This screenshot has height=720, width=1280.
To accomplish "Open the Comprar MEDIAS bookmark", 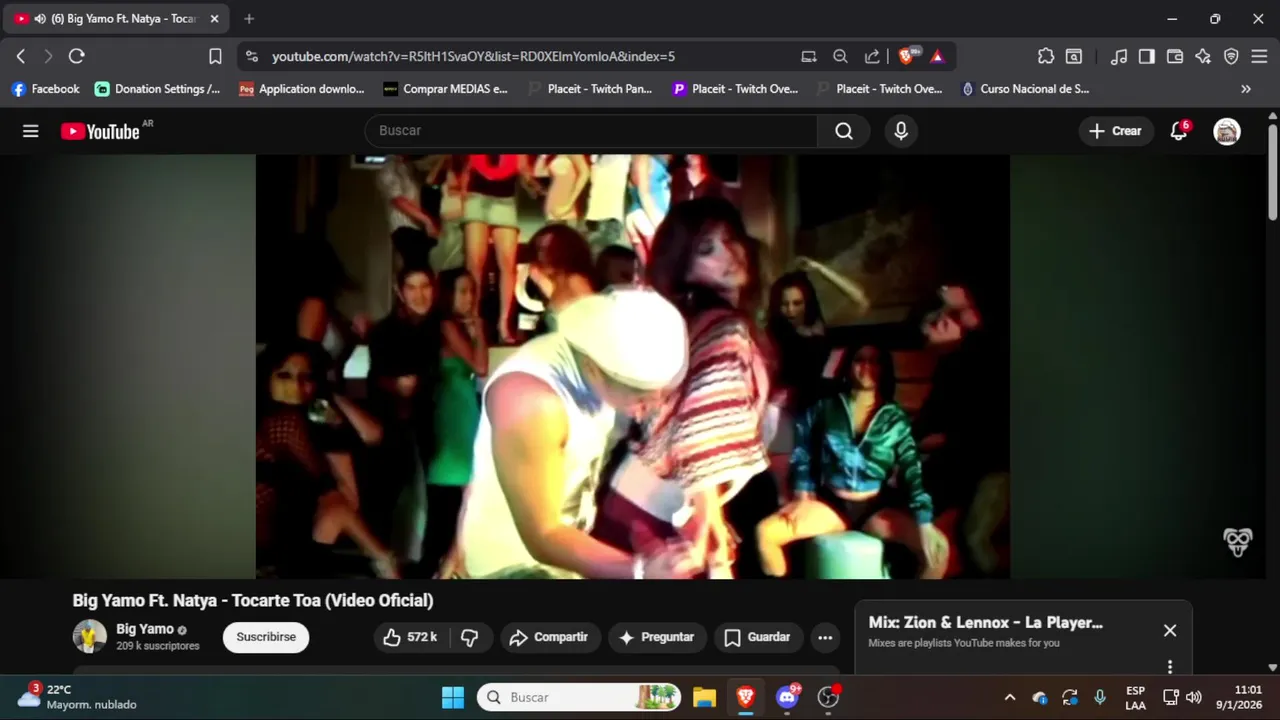I will [446, 89].
